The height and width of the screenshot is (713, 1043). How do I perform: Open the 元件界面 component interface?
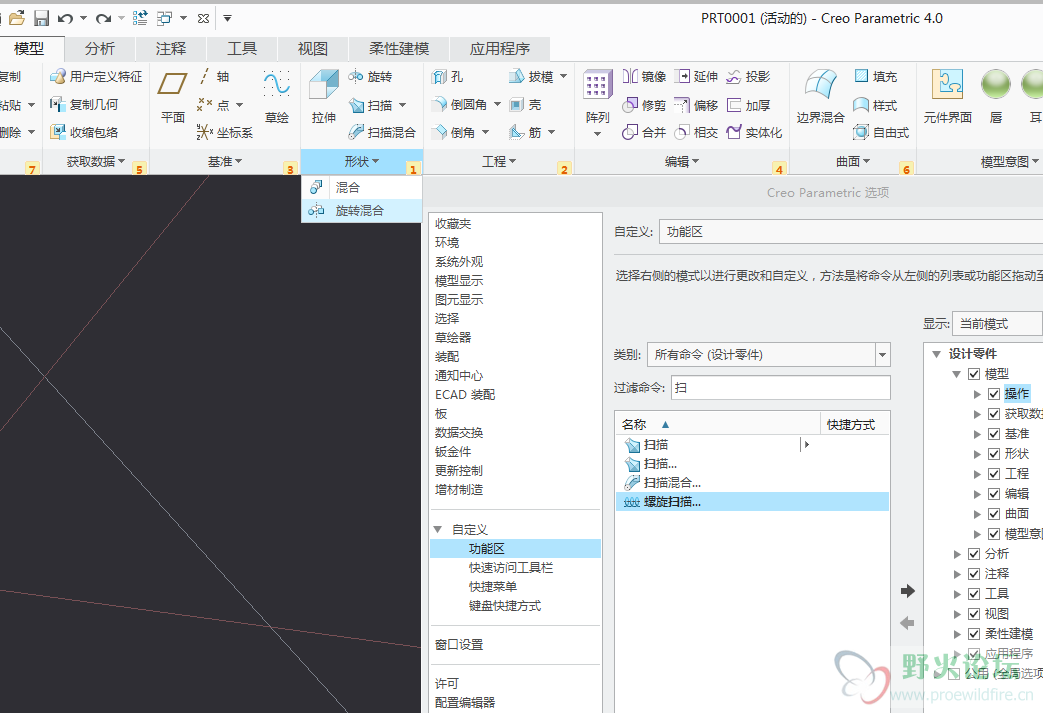point(947,97)
